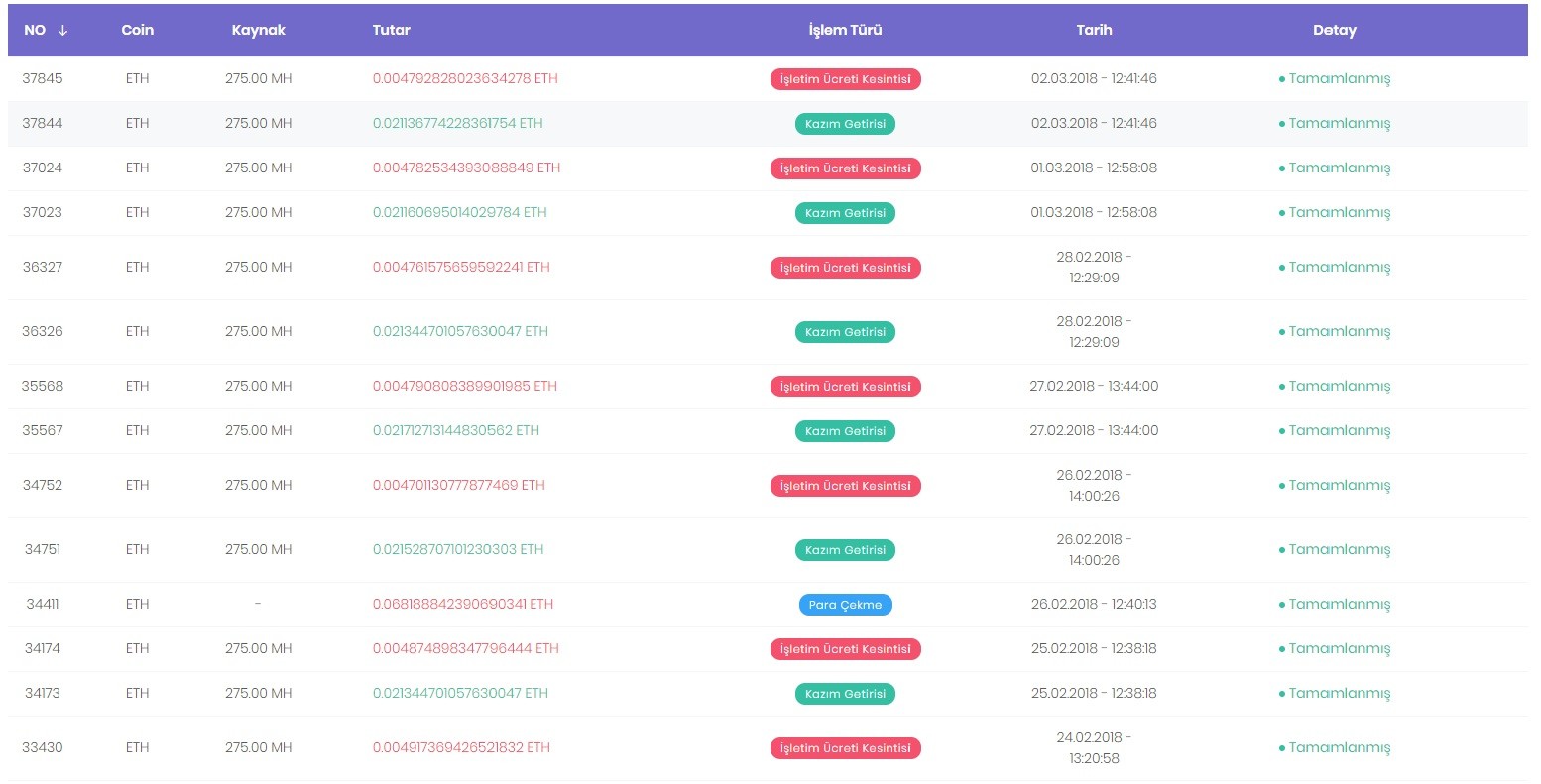Open Tamamlanmış status of transaction 34411

click(1335, 605)
